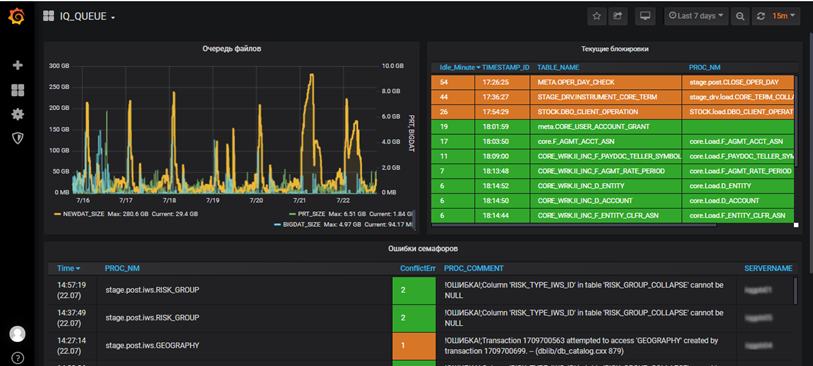This screenshot has height=366, width=813.
Task: Select the STOCK.DBO_CLIENT_OPERATION cell
Action: coord(606,112)
